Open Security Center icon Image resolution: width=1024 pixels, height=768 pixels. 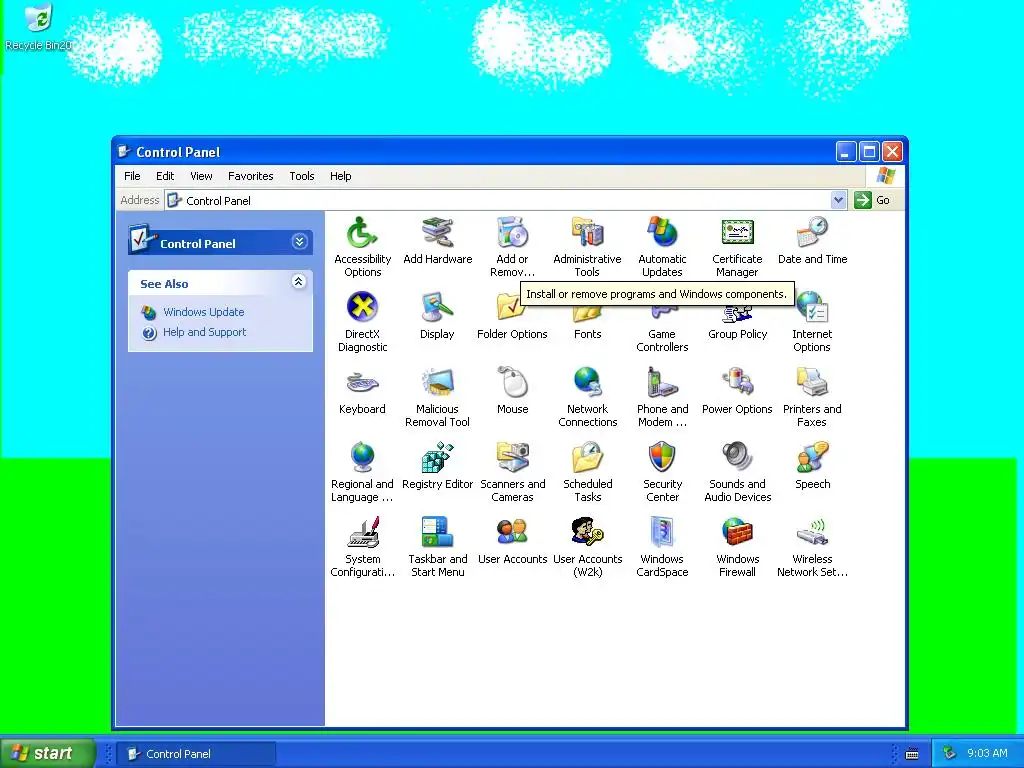tap(662, 458)
